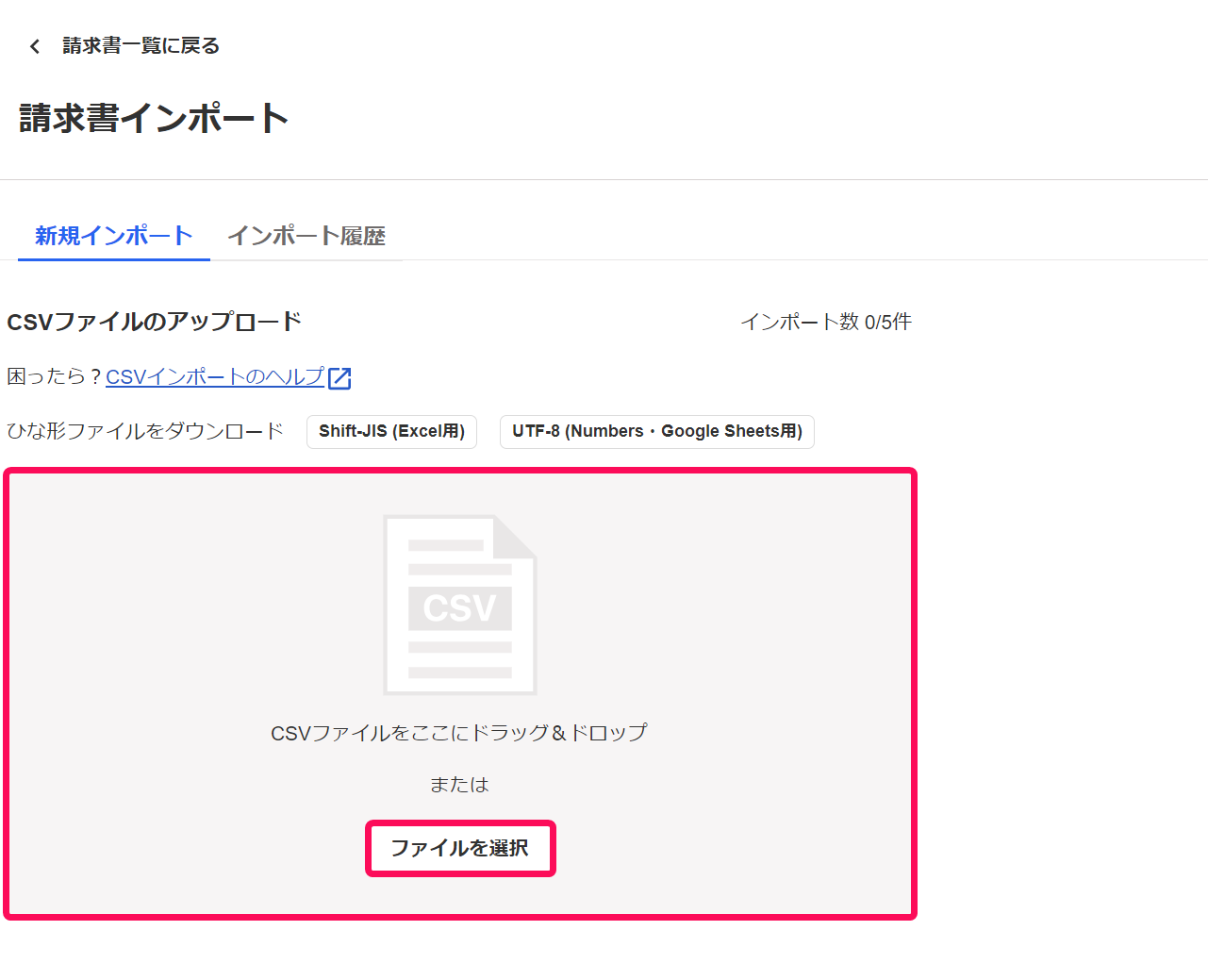
Task: Open the CSVインポートのヘルプ link
Action: coord(215,376)
